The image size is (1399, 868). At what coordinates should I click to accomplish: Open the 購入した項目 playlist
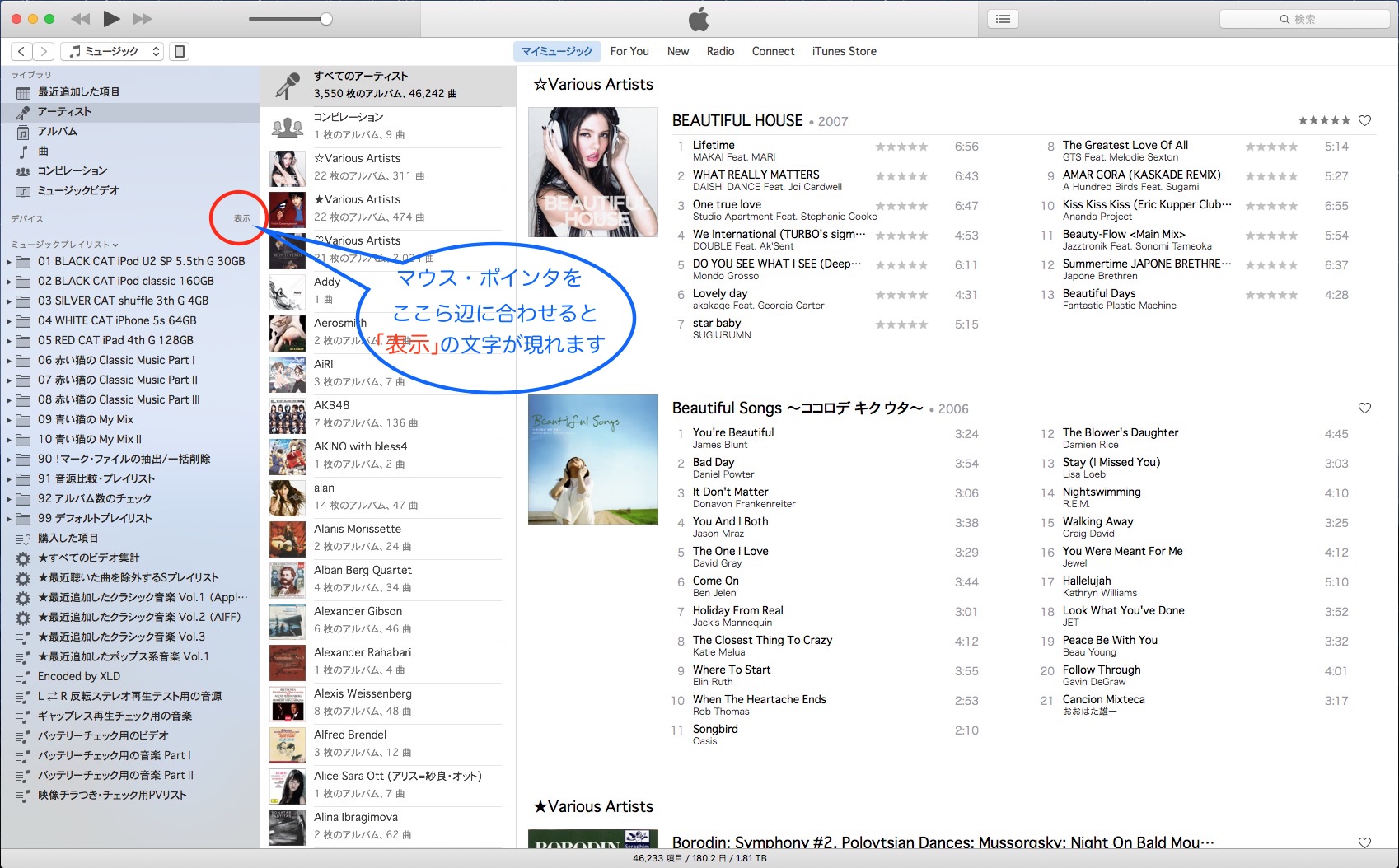point(130,539)
